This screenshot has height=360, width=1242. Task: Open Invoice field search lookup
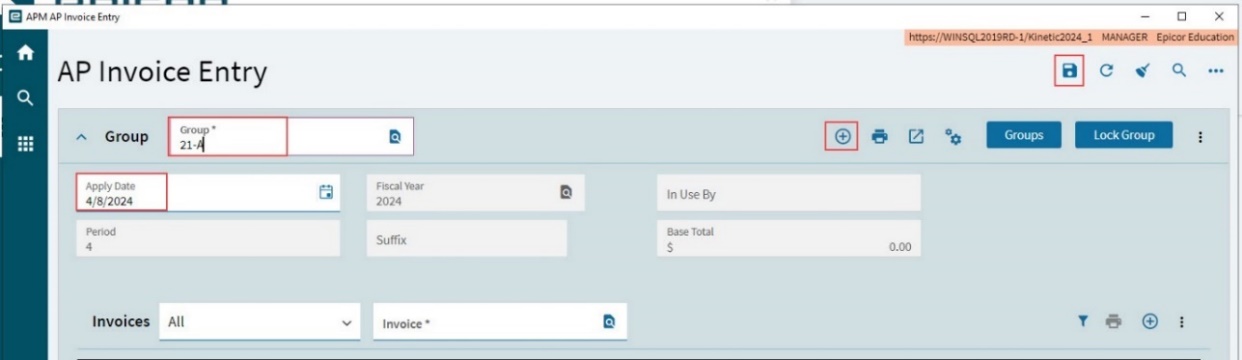click(x=608, y=322)
